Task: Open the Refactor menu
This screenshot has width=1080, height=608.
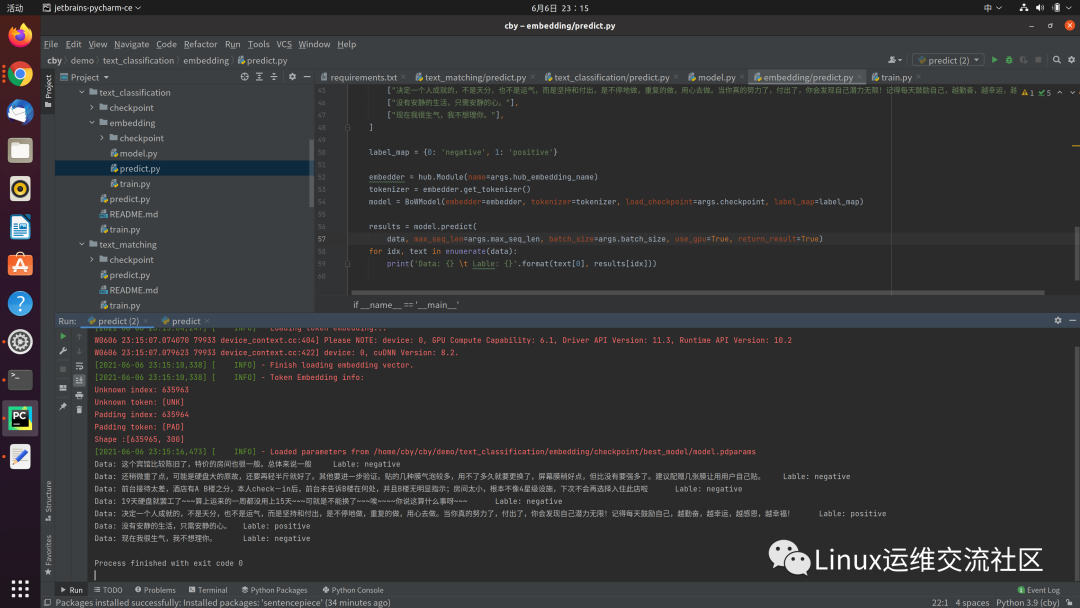Action: (200, 44)
